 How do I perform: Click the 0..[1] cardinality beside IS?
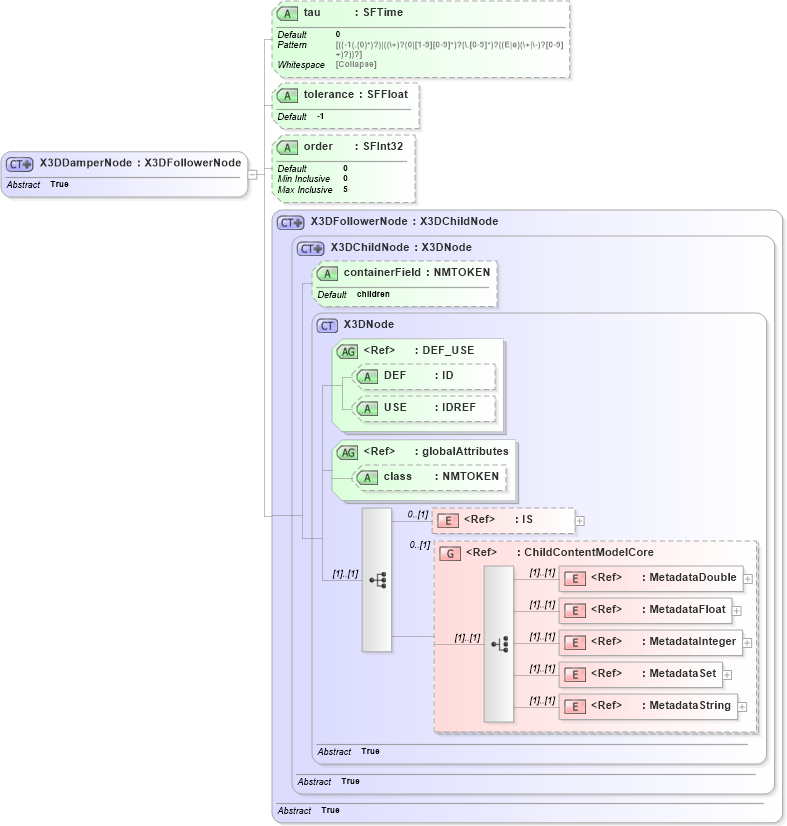pyautogui.click(x=418, y=514)
